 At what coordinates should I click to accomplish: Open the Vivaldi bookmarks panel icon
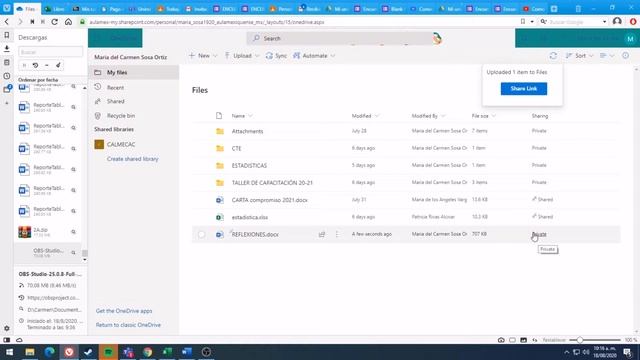click(7, 36)
